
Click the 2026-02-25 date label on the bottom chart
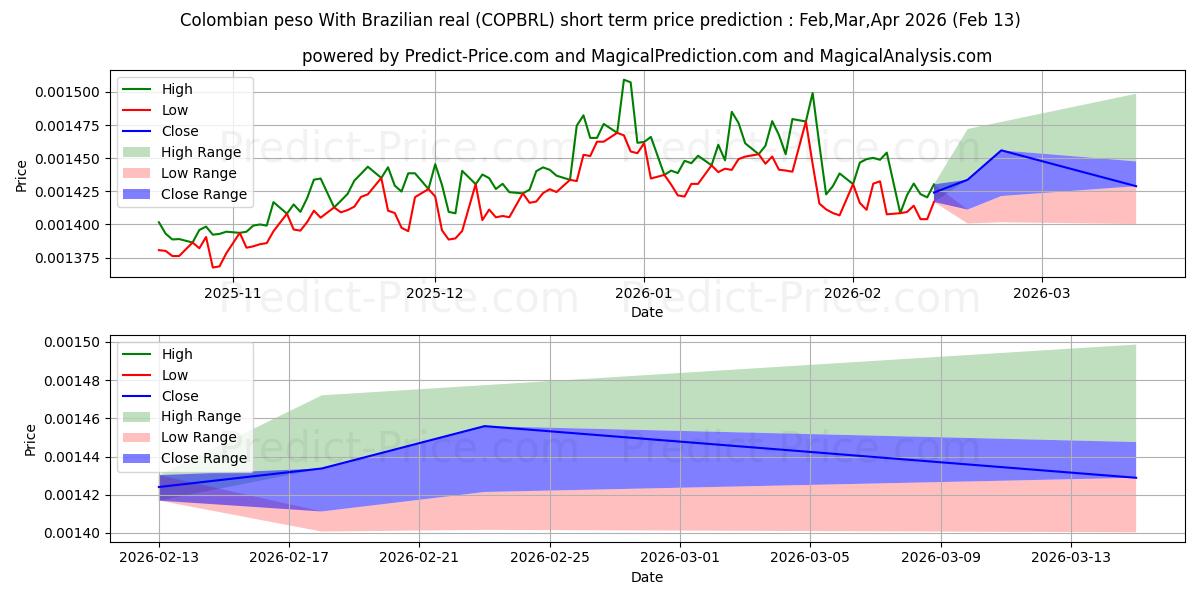(x=550, y=557)
